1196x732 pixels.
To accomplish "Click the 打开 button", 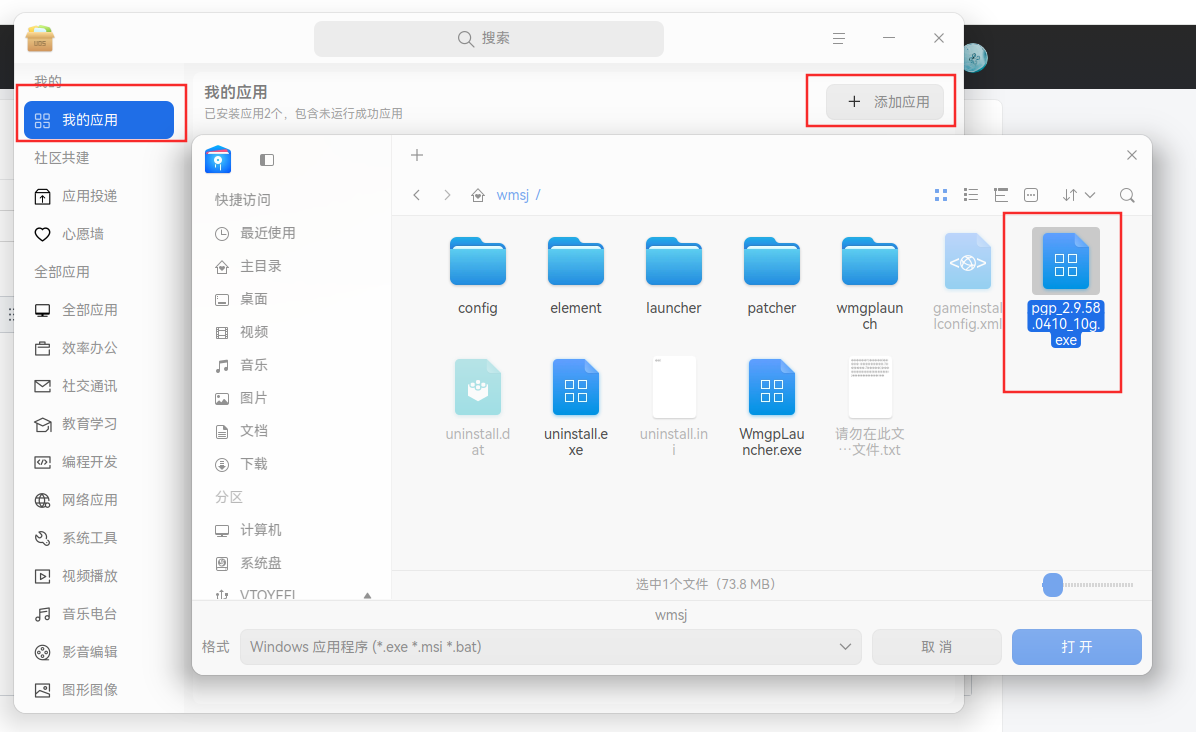I will pyautogui.click(x=1076, y=647).
